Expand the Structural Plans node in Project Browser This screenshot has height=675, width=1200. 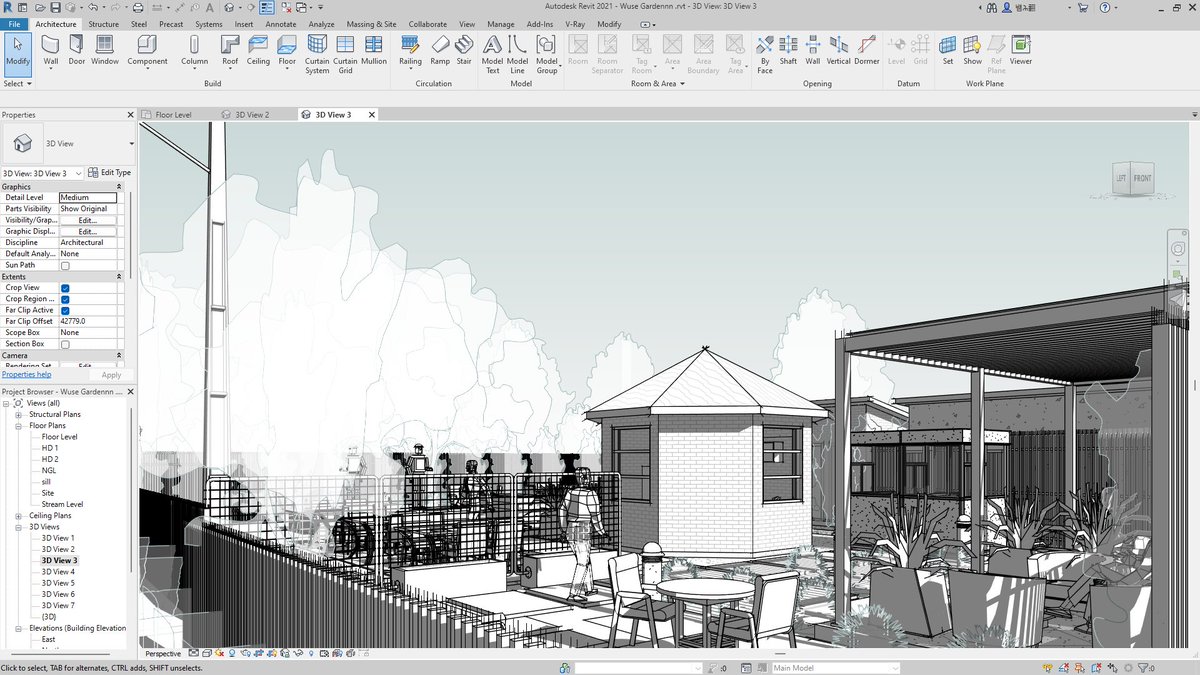pyautogui.click(x=16, y=413)
